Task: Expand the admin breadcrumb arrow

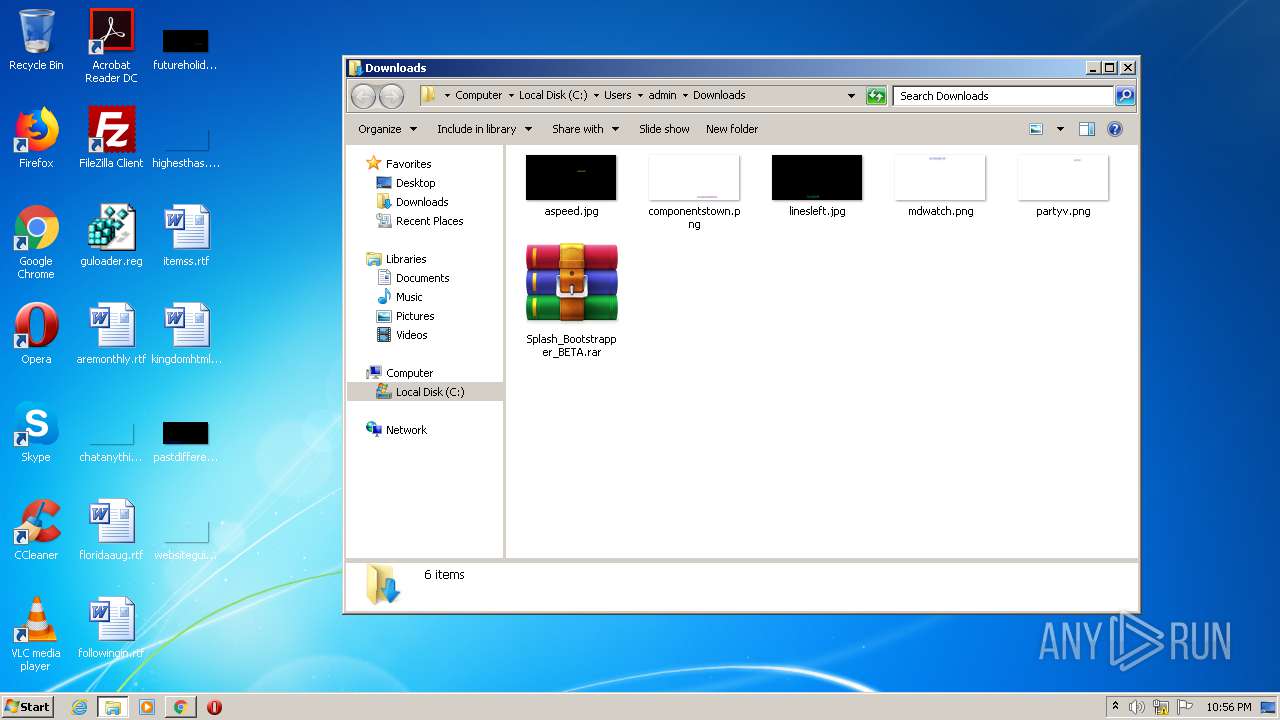Action: (x=685, y=96)
